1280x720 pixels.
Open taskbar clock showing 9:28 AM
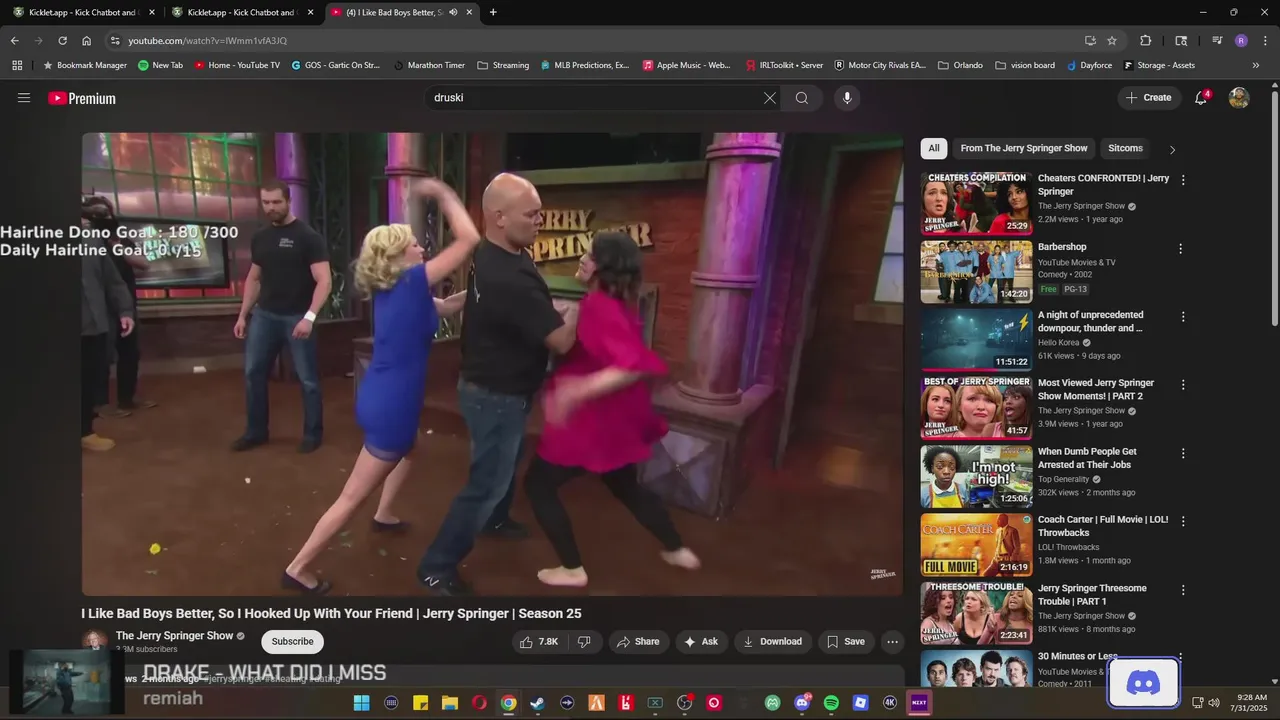[x=1249, y=702]
